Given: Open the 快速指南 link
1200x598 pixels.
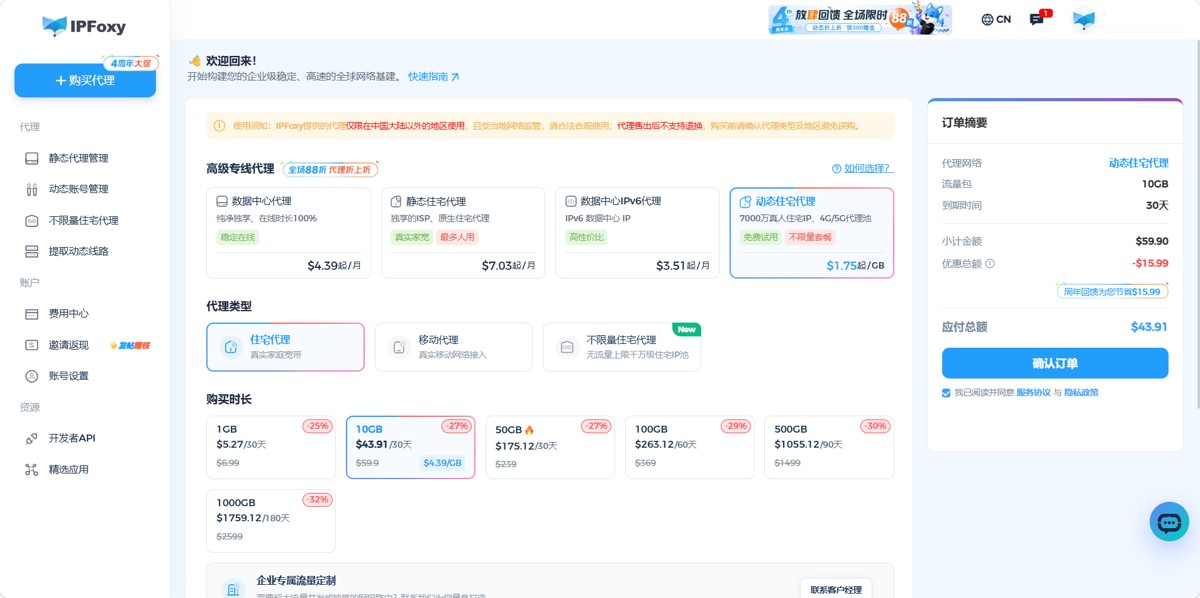Looking at the screenshot, I should coord(433,76).
